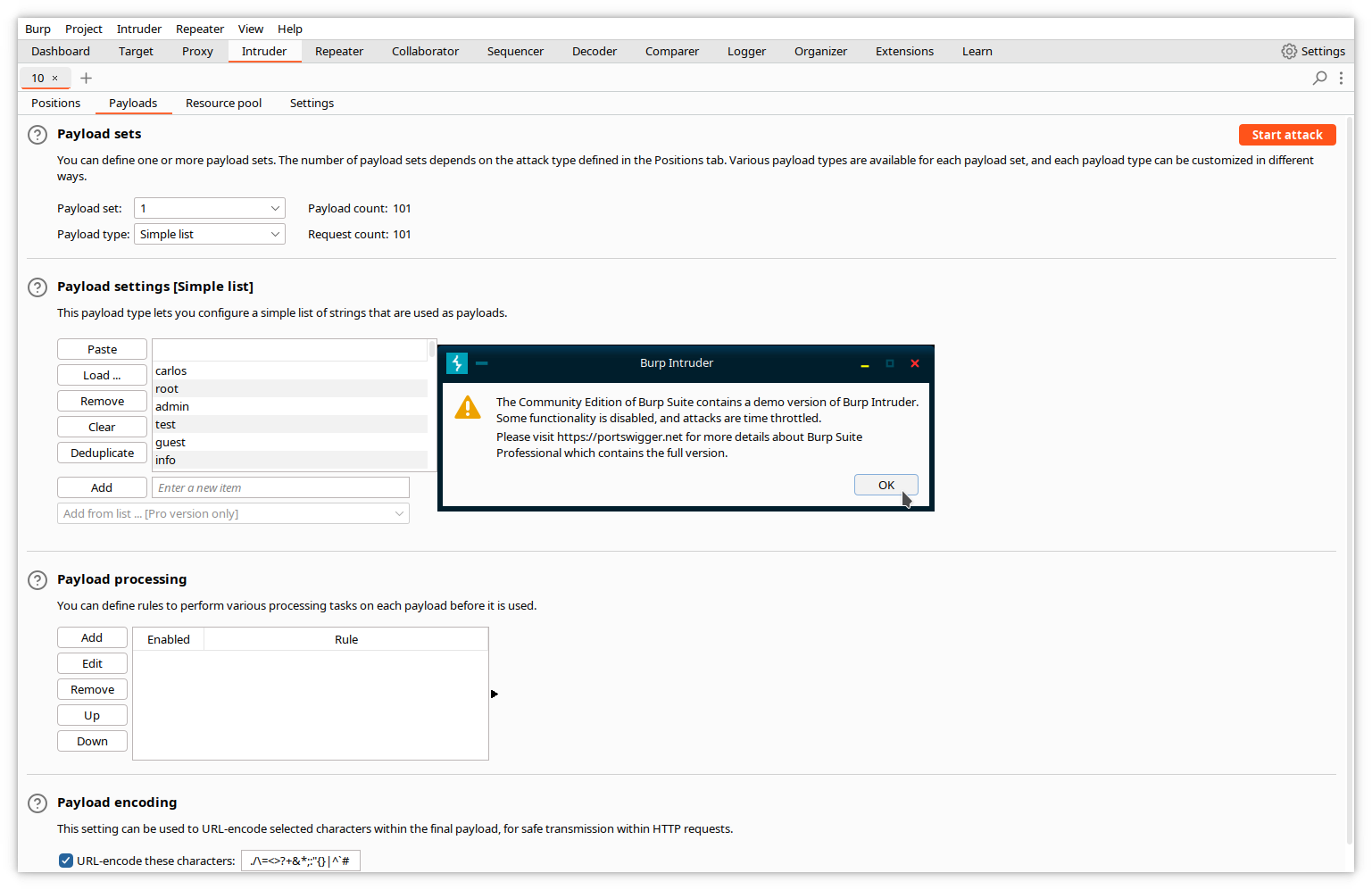Viewport: 1372px width, 890px height.
Task: Click the Enter a new item field
Action: point(280,488)
